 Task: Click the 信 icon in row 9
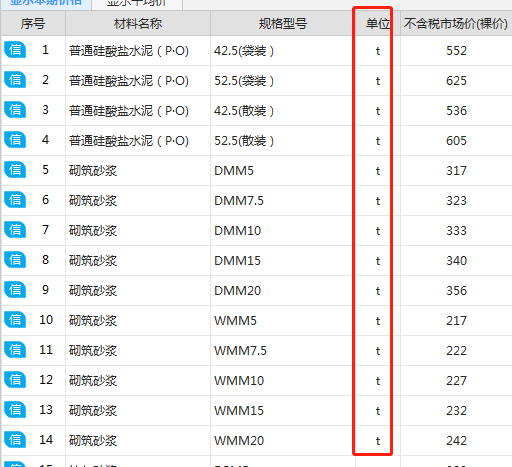click(15, 290)
